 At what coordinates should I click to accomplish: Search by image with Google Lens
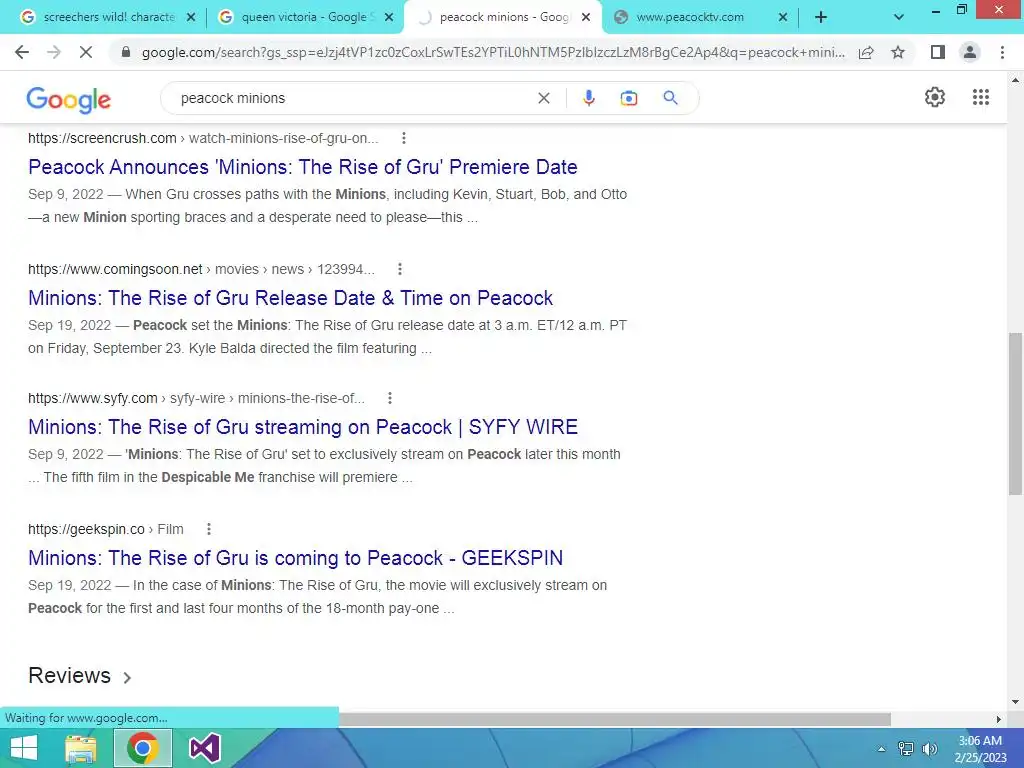(628, 98)
